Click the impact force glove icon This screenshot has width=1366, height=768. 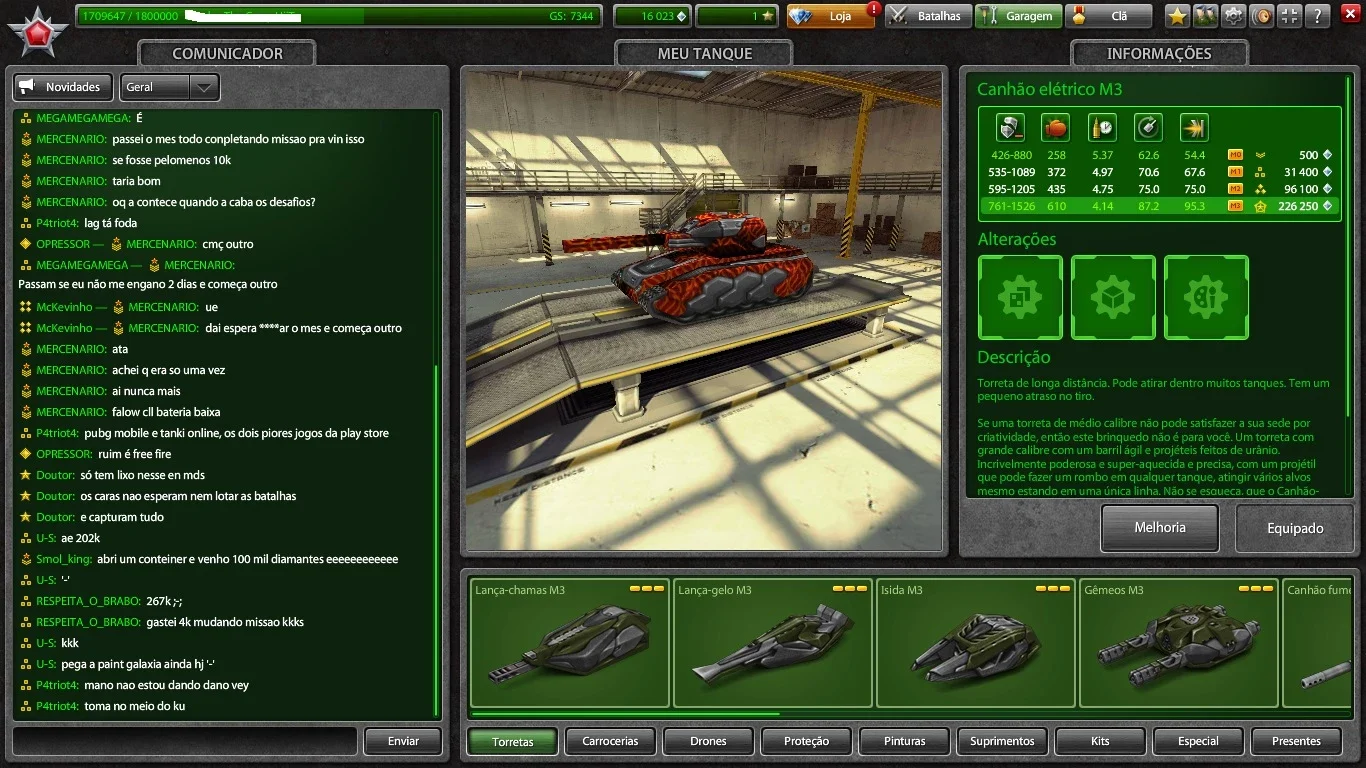pyautogui.click(x=1056, y=127)
